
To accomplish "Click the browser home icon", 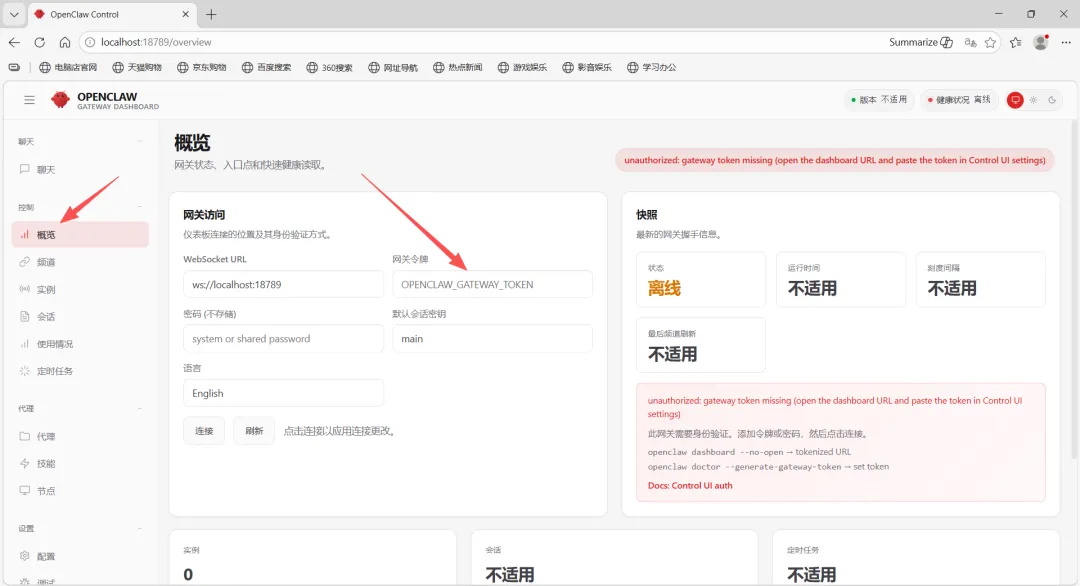I will point(64,42).
